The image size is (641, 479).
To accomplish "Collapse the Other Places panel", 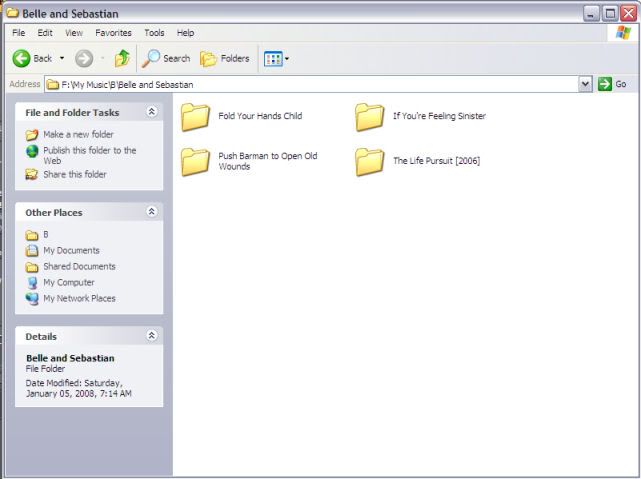I will pos(152,211).
